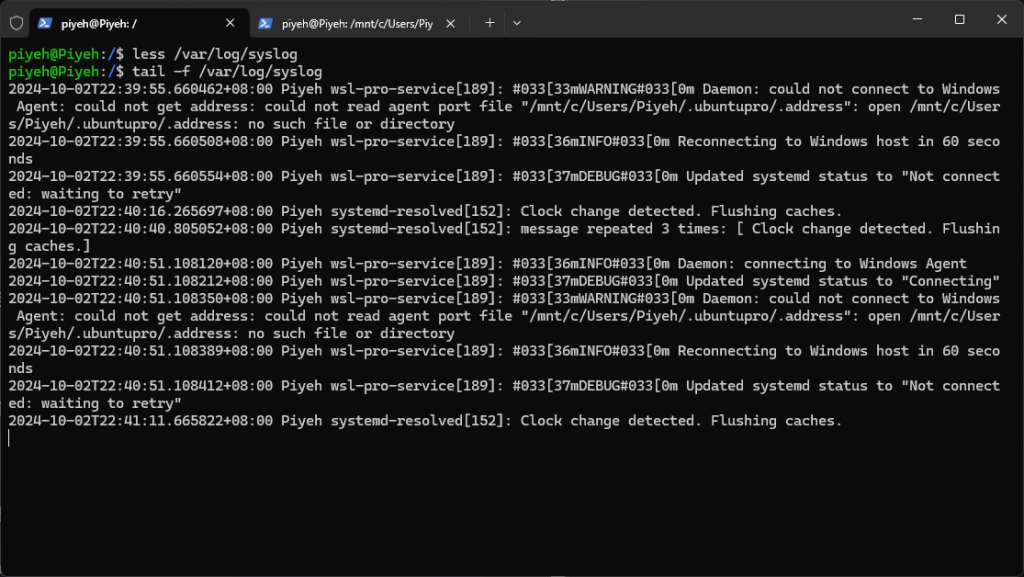
Task: Click the "tail -f /var/log/syslog" command text
Action: [x=227, y=72]
